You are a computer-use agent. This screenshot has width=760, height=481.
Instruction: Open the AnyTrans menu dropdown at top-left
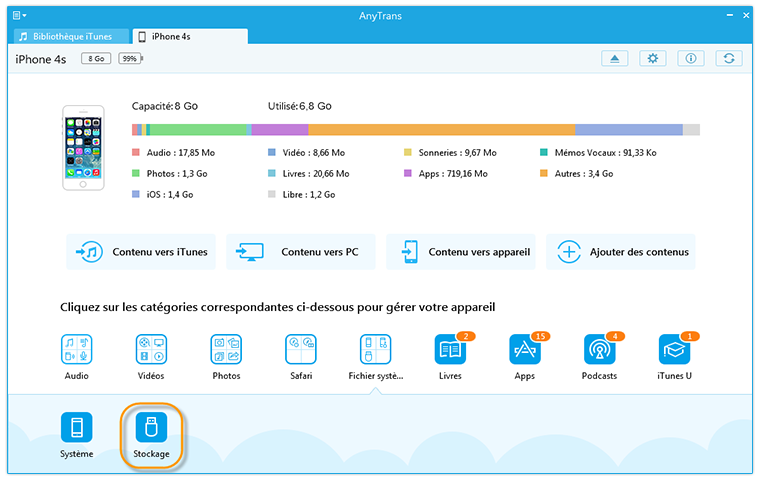(x=19, y=16)
